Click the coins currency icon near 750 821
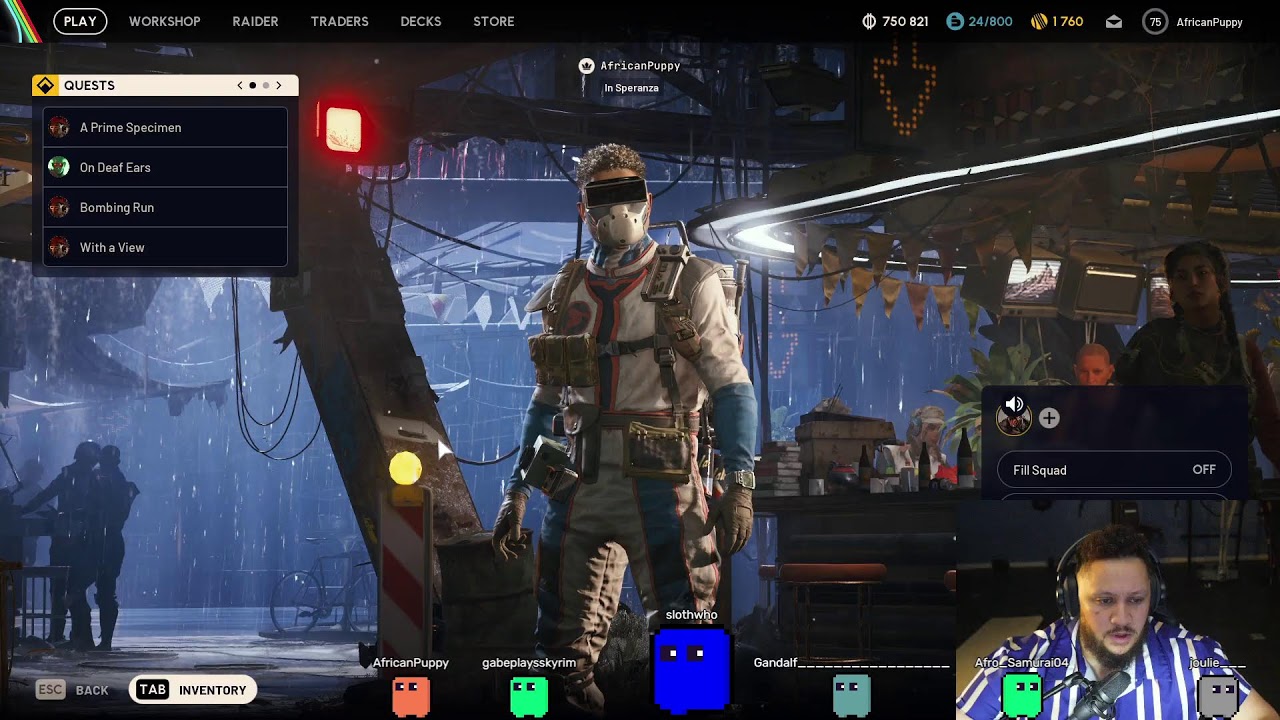 [x=869, y=21]
